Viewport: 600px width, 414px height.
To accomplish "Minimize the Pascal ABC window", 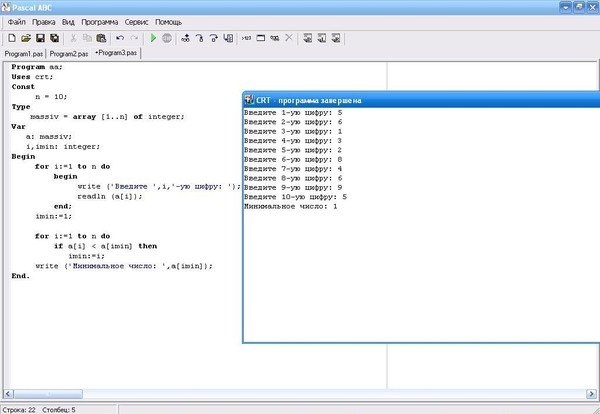I will pyautogui.click(x=565, y=7).
